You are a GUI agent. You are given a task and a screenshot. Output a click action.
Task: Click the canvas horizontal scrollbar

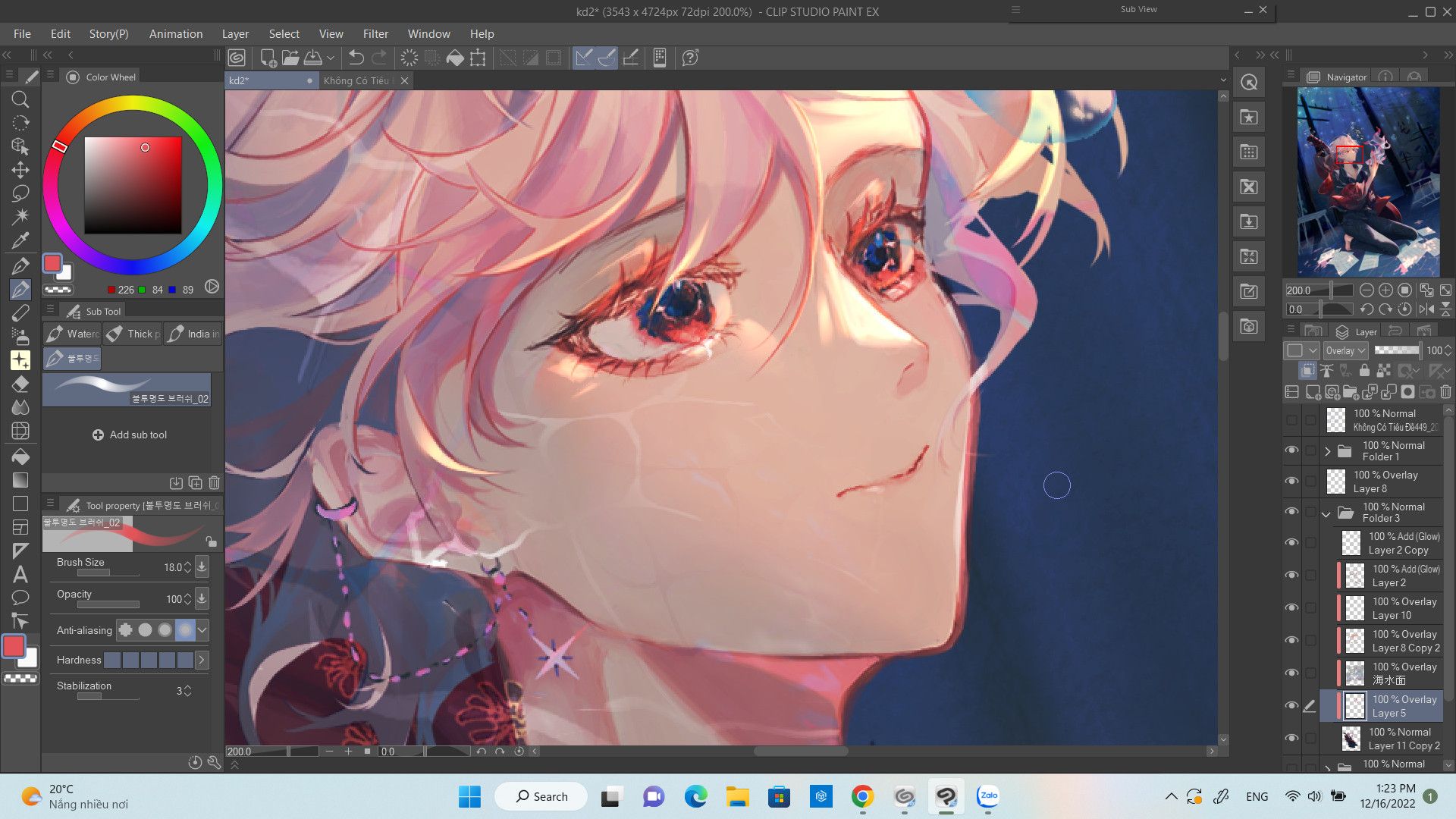[x=801, y=752]
